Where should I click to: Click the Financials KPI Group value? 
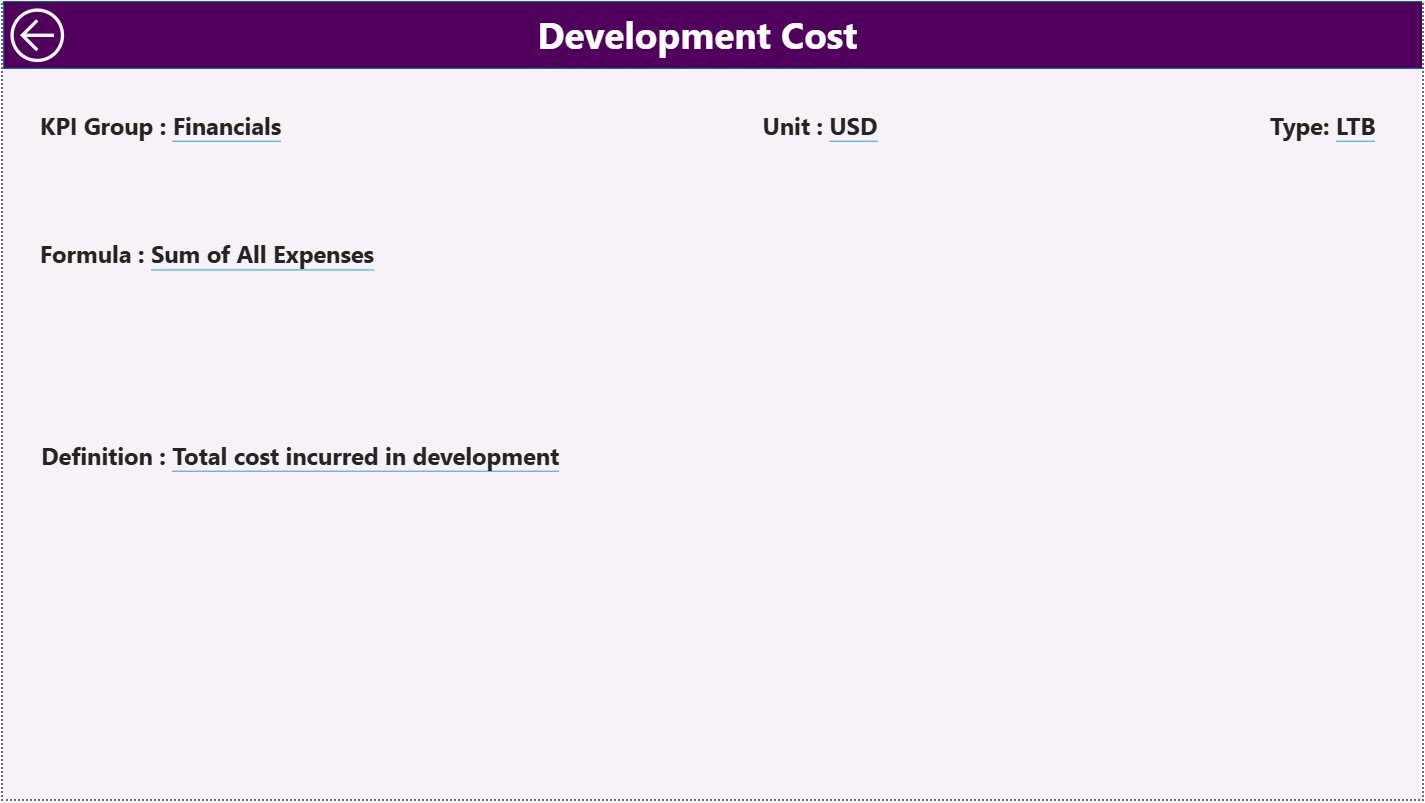point(227,127)
